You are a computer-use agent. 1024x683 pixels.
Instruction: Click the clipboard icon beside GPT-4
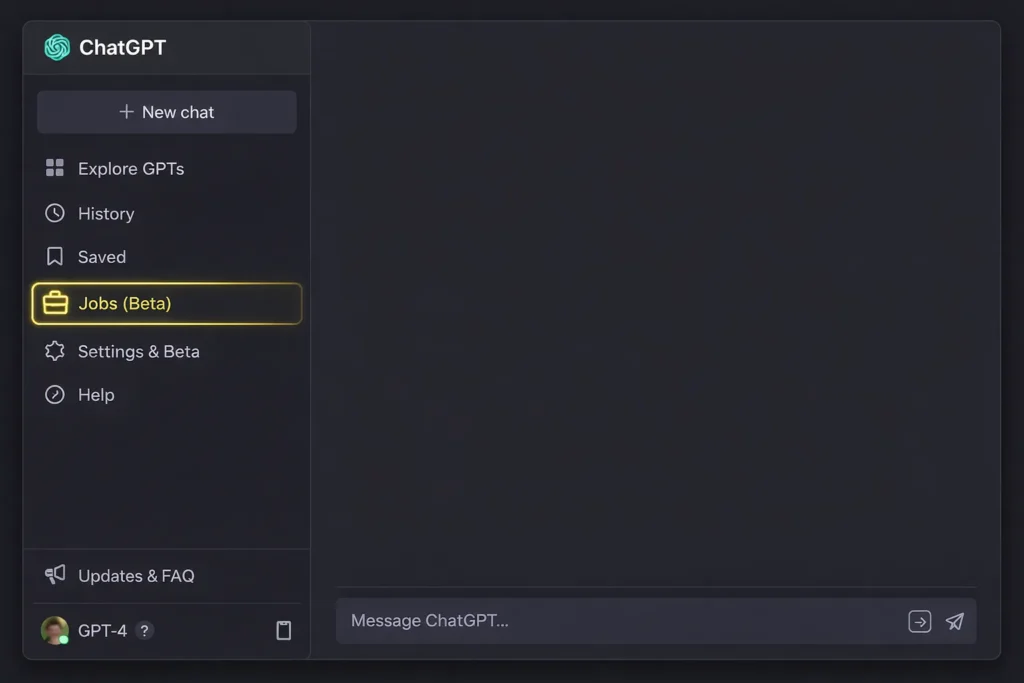(284, 630)
